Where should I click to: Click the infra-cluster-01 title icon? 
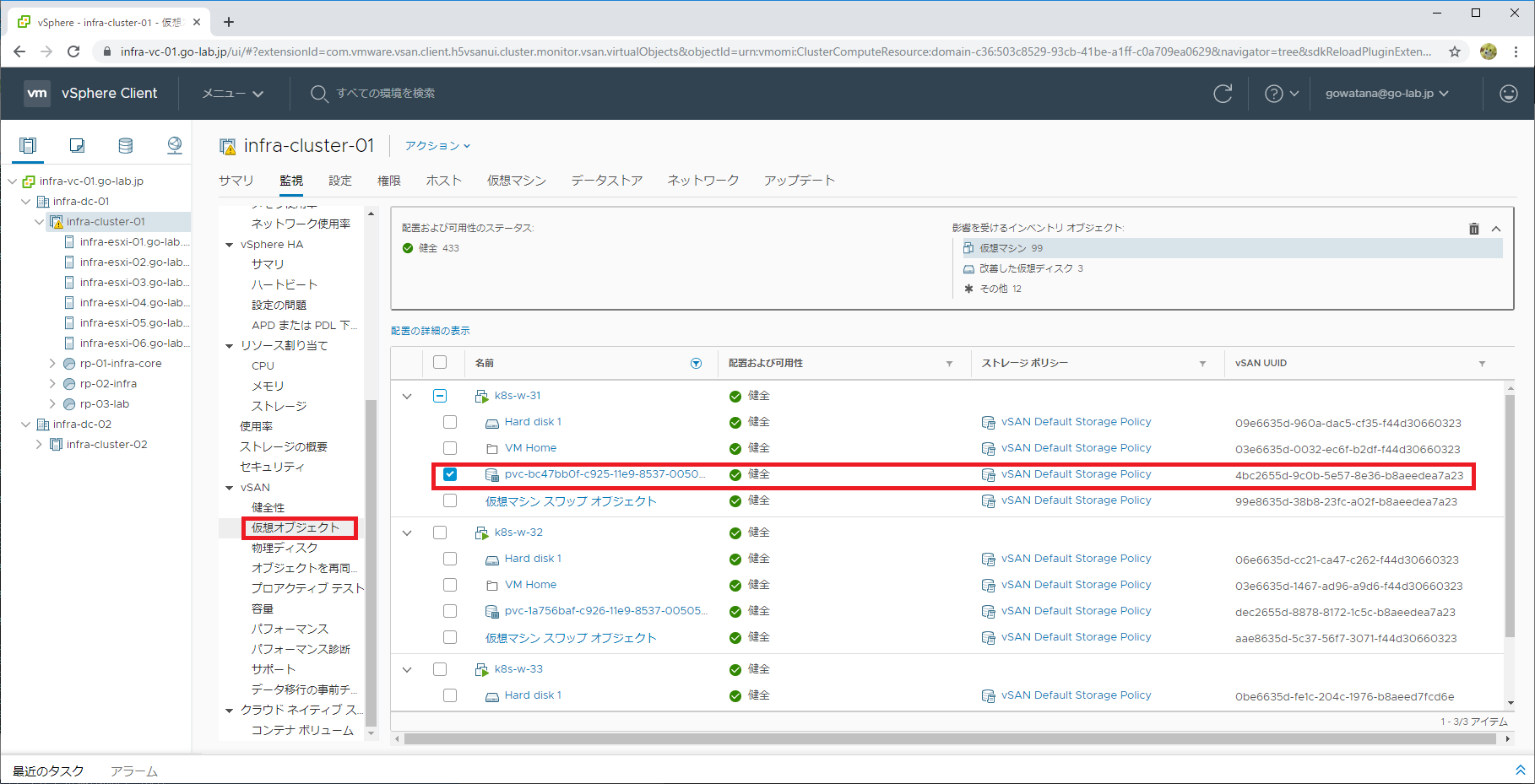tap(227, 147)
